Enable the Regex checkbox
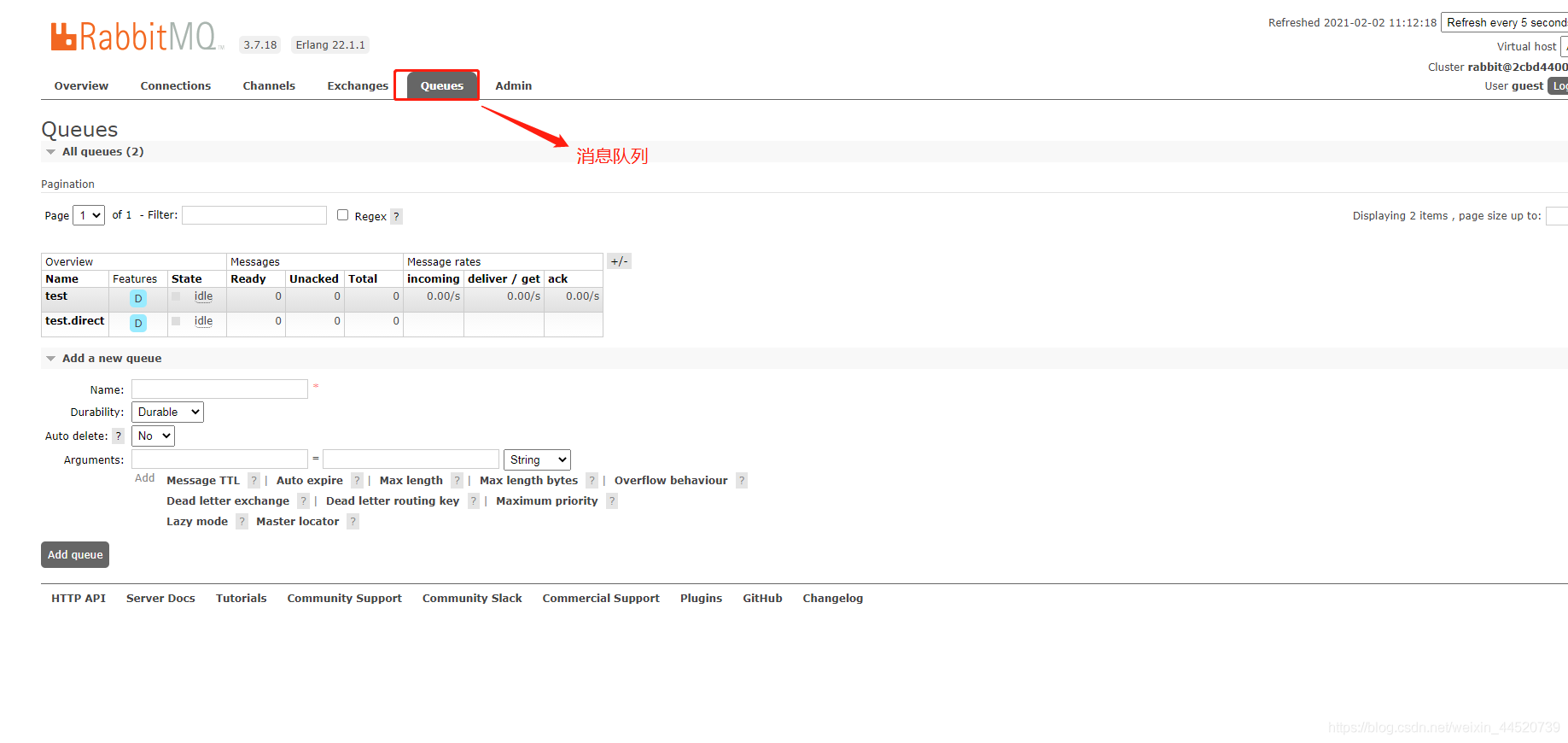 [342, 215]
